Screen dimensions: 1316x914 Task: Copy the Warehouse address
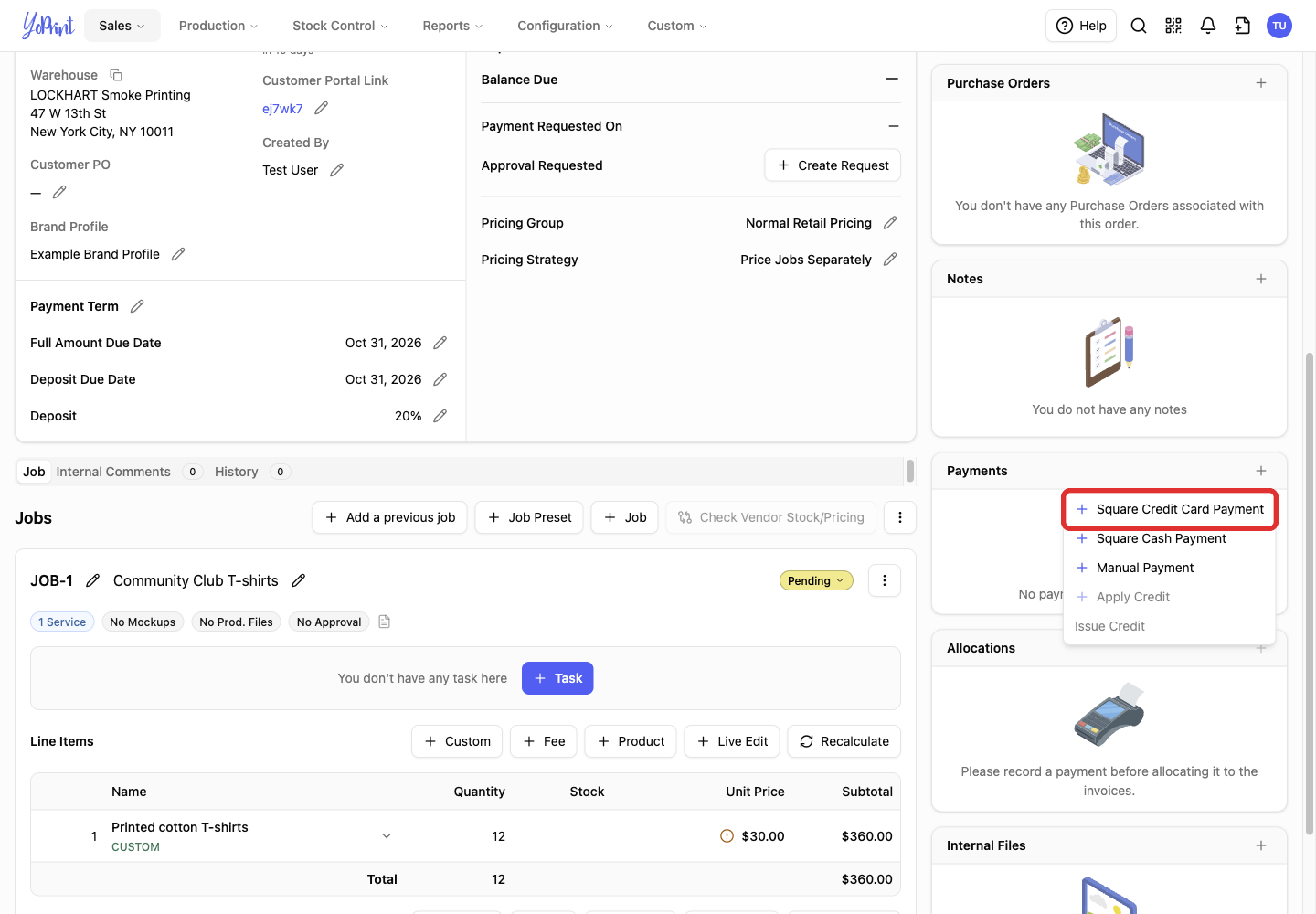click(x=116, y=75)
